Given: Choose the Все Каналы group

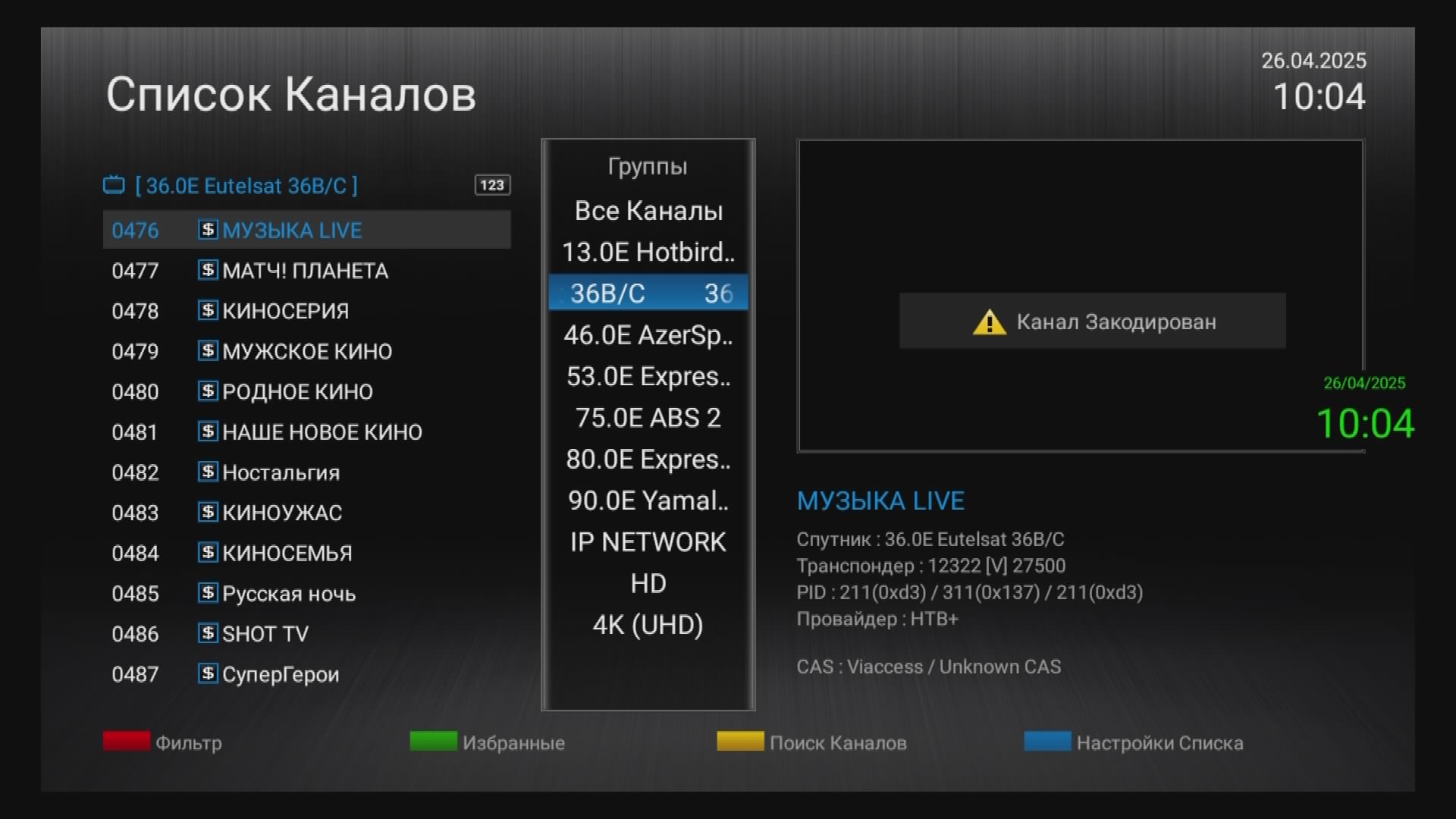Looking at the screenshot, I should [648, 210].
